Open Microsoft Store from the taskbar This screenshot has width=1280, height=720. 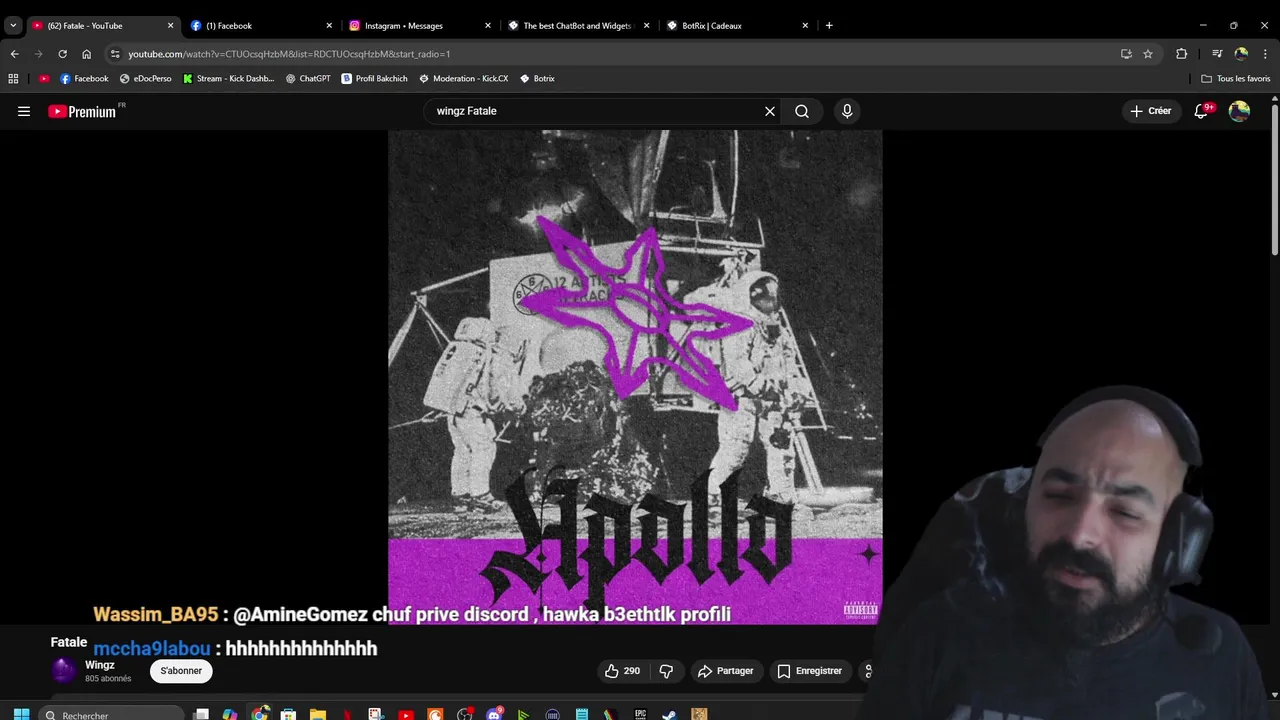click(x=288, y=715)
